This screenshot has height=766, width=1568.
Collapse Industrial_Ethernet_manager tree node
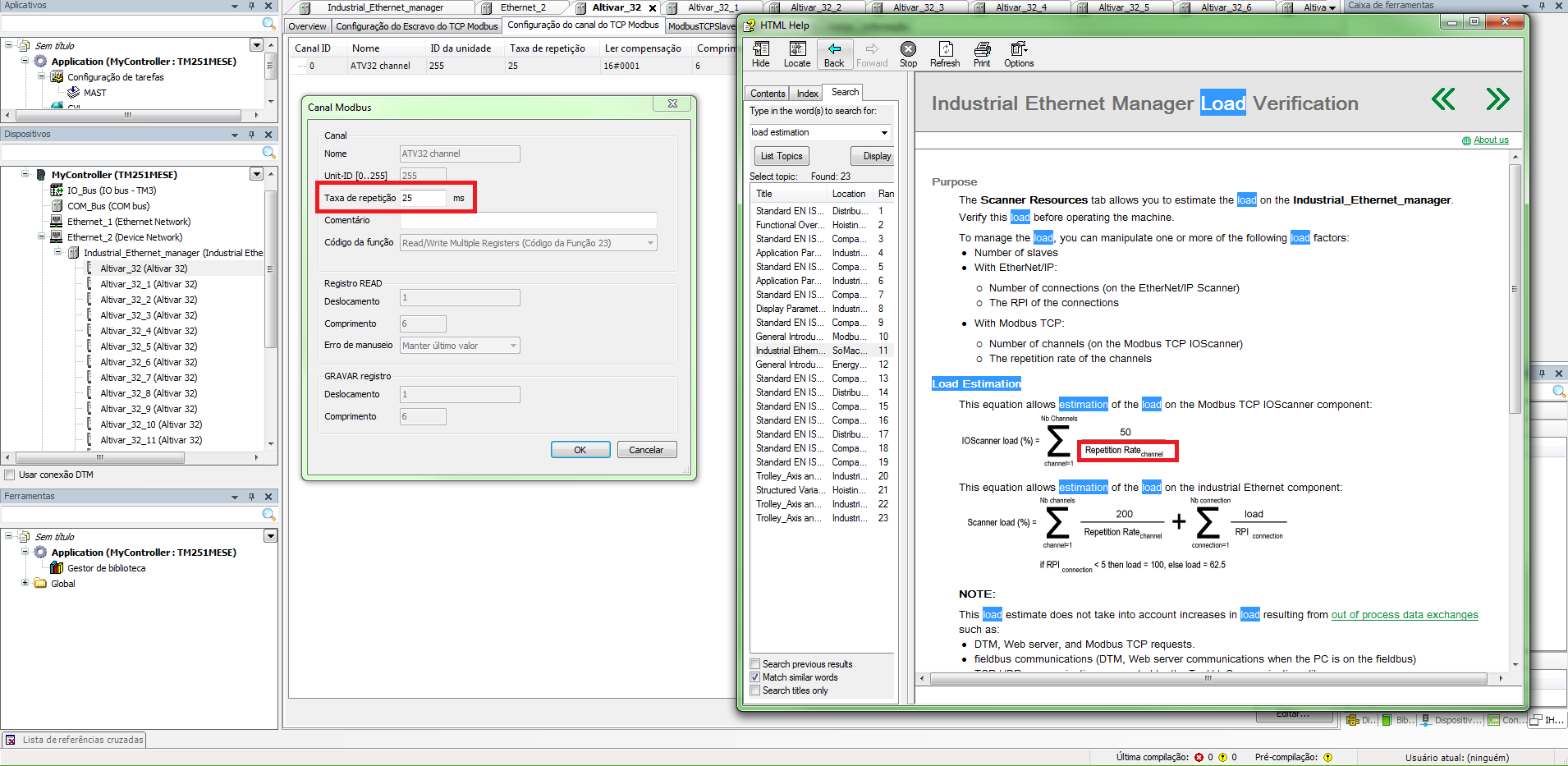[57, 253]
